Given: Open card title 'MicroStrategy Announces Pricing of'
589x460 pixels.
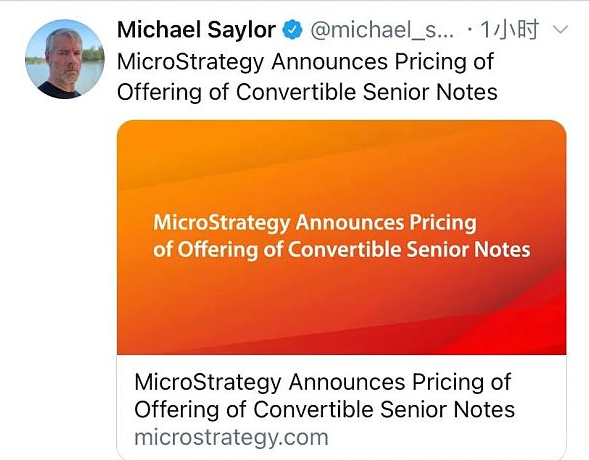Looking at the screenshot, I should 322,382.
